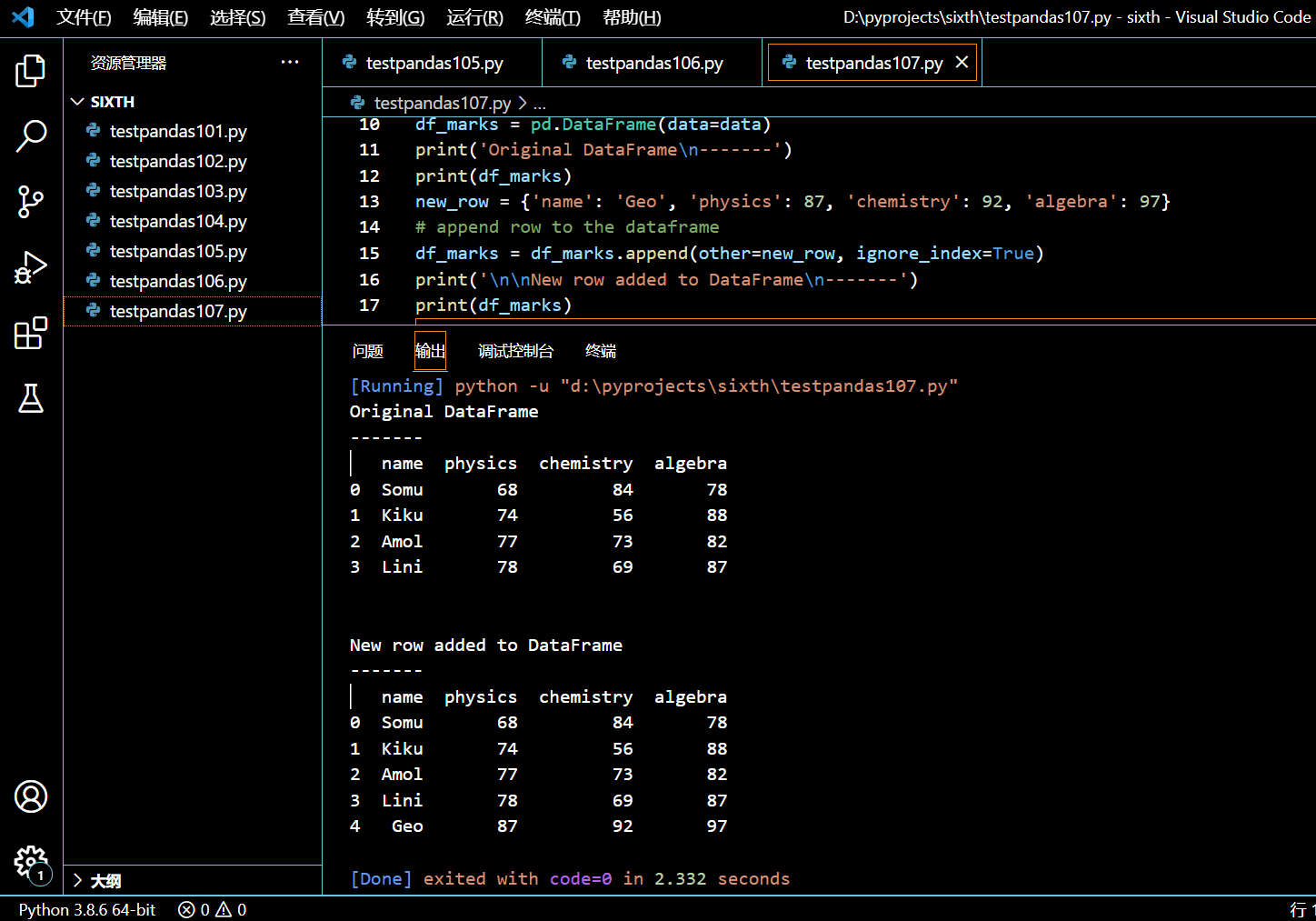Viewport: 1316px width, 921px height.
Task: Click line number 13 in the editor gutter
Action: (369, 201)
